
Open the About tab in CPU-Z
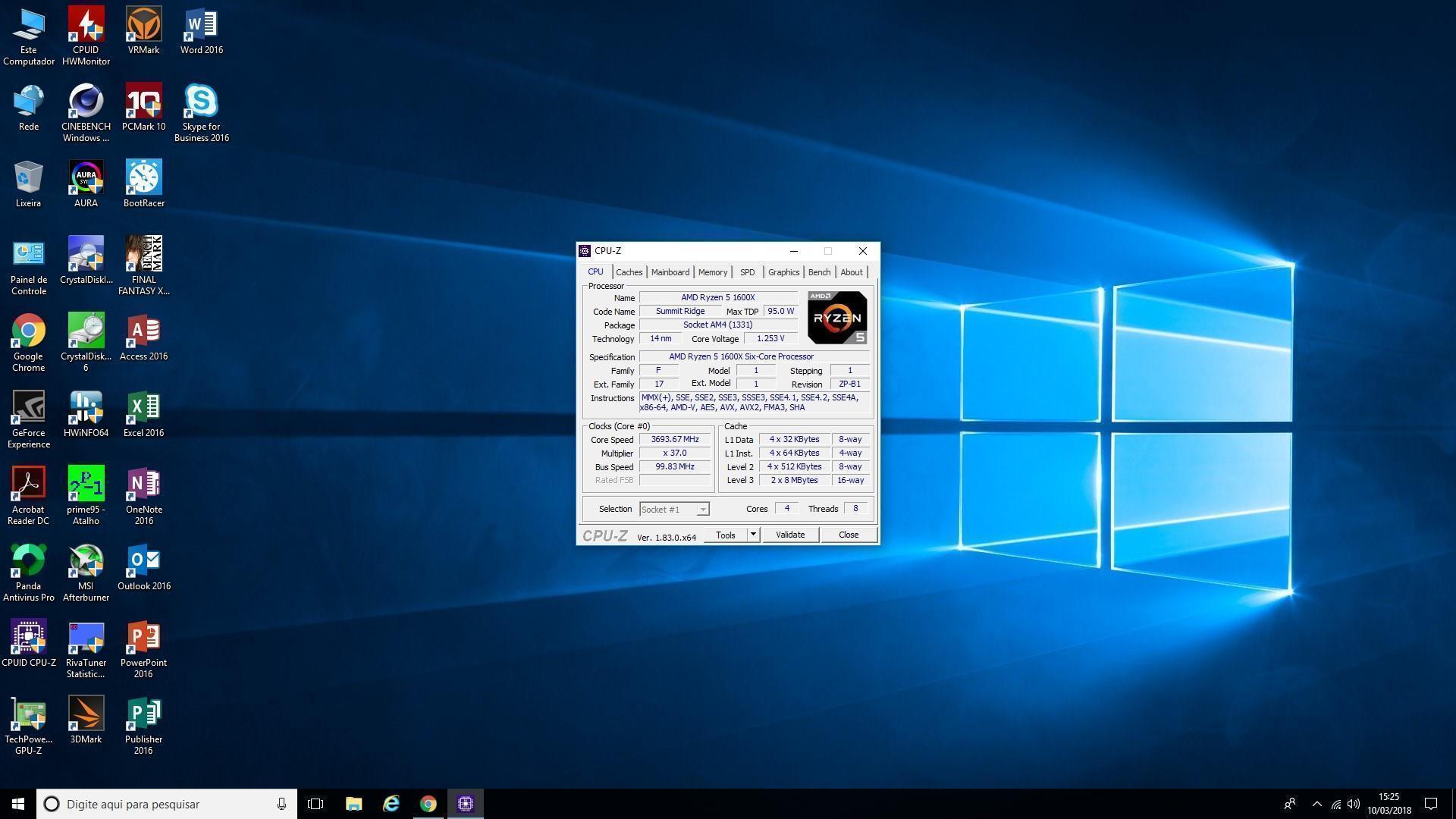click(x=851, y=272)
